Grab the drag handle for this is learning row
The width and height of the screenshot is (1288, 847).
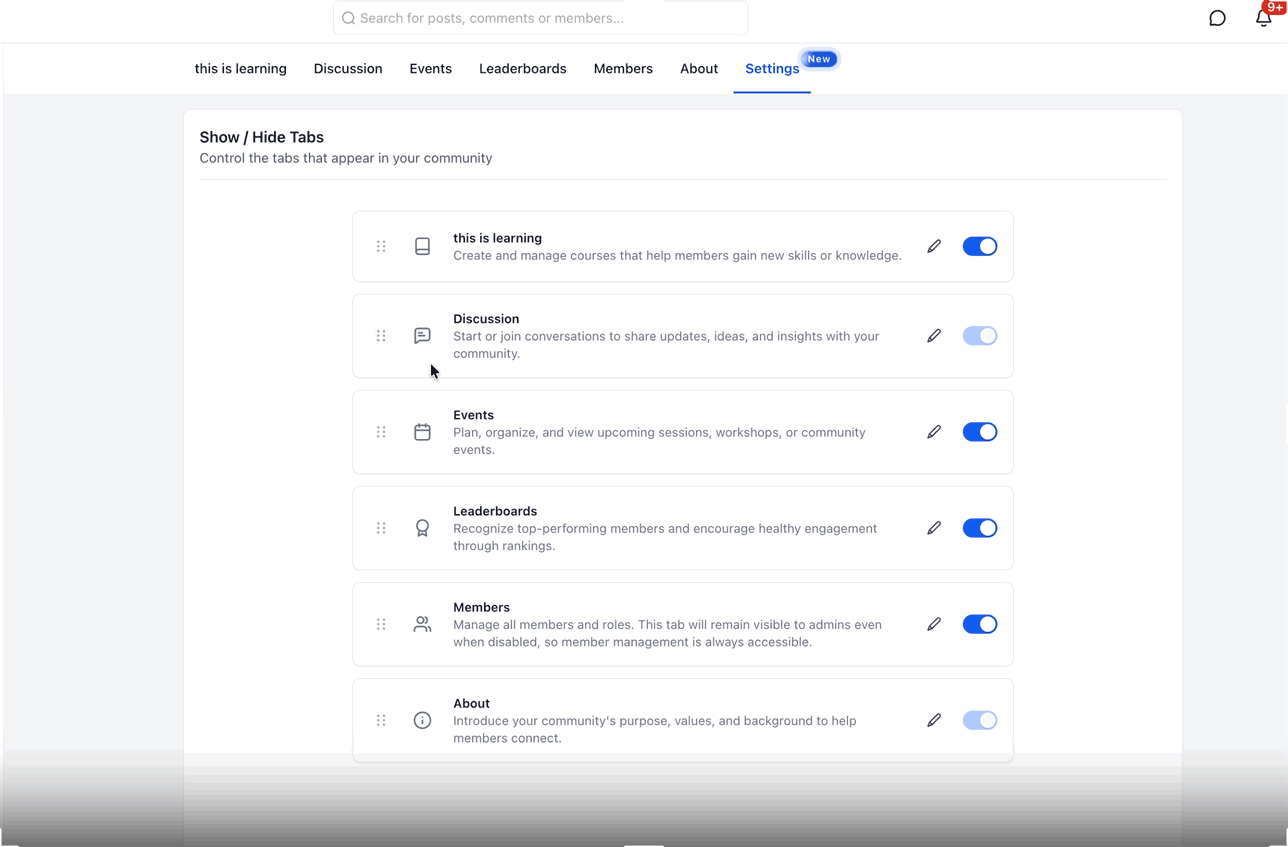(381, 246)
